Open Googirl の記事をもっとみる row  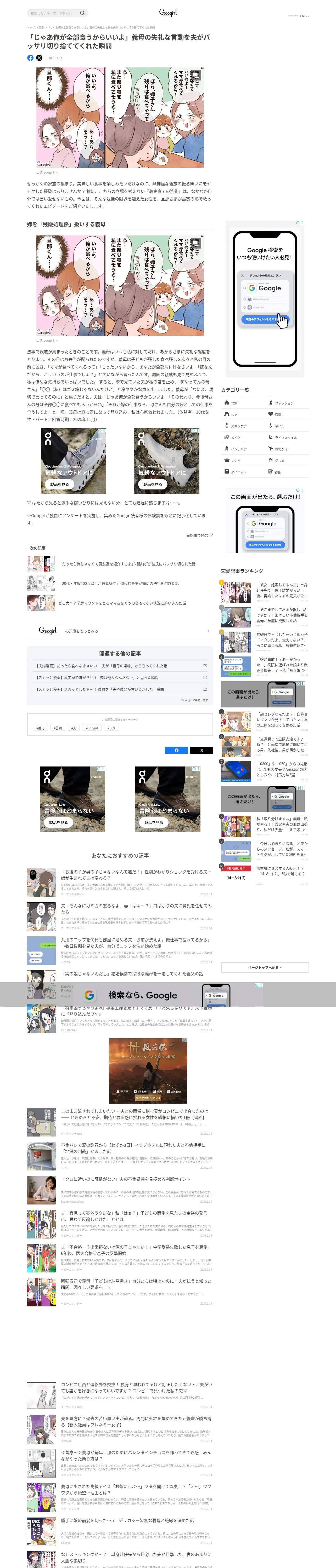(x=120, y=631)
